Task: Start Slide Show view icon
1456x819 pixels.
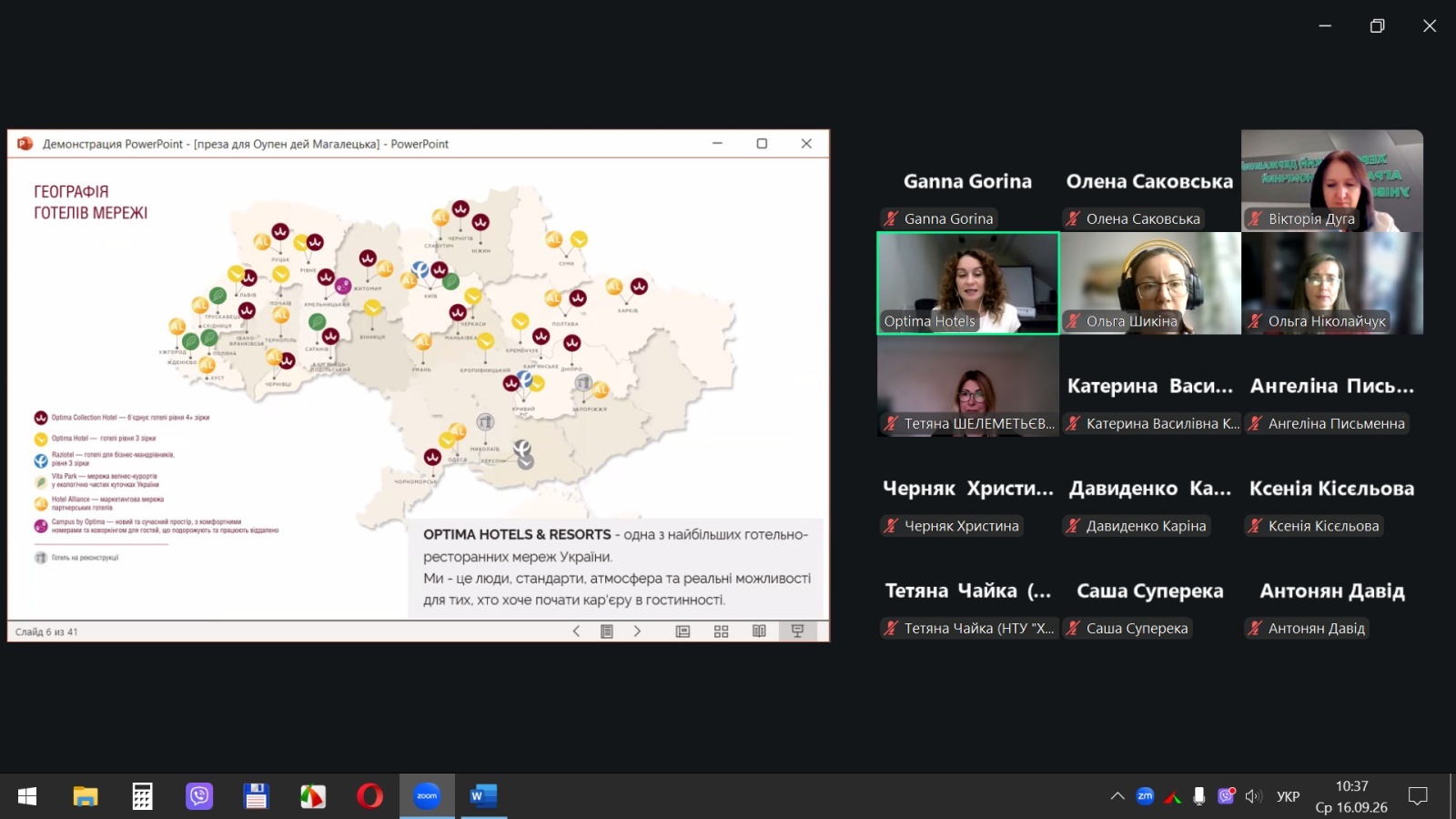Action: point(798,632)
